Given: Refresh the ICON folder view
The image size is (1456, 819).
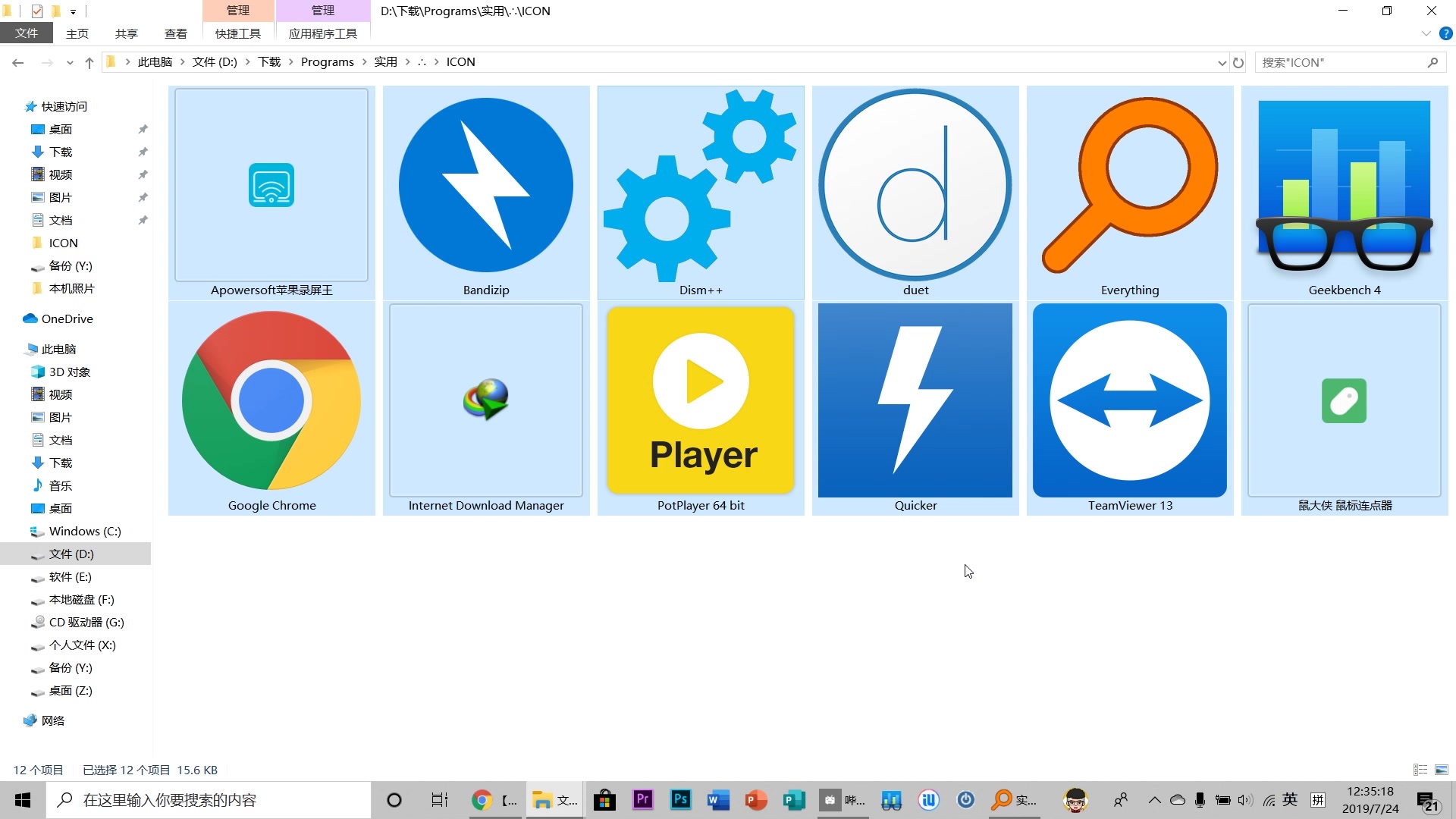Looking at the screenshot, I should tap(1238, 62).
